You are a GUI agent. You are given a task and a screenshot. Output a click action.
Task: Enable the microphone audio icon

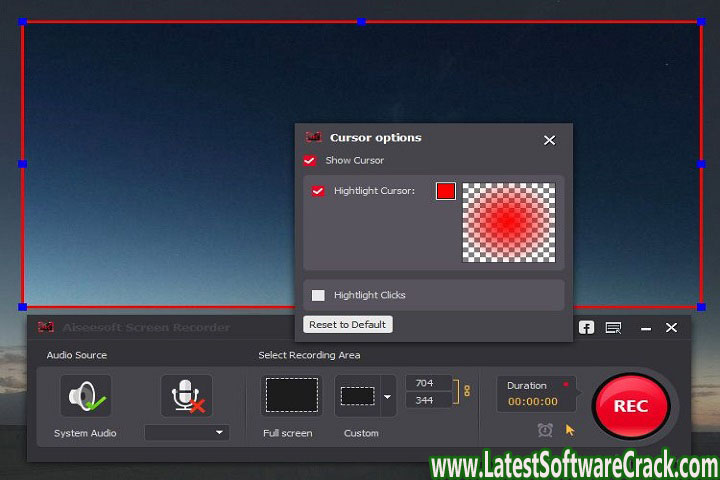point(186,396)
